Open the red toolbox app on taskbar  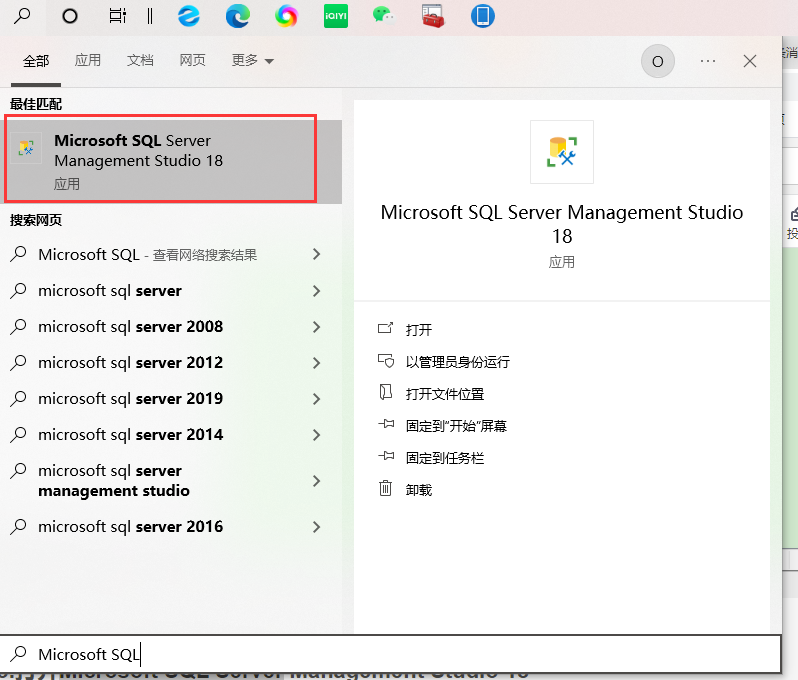coord(433,16)
